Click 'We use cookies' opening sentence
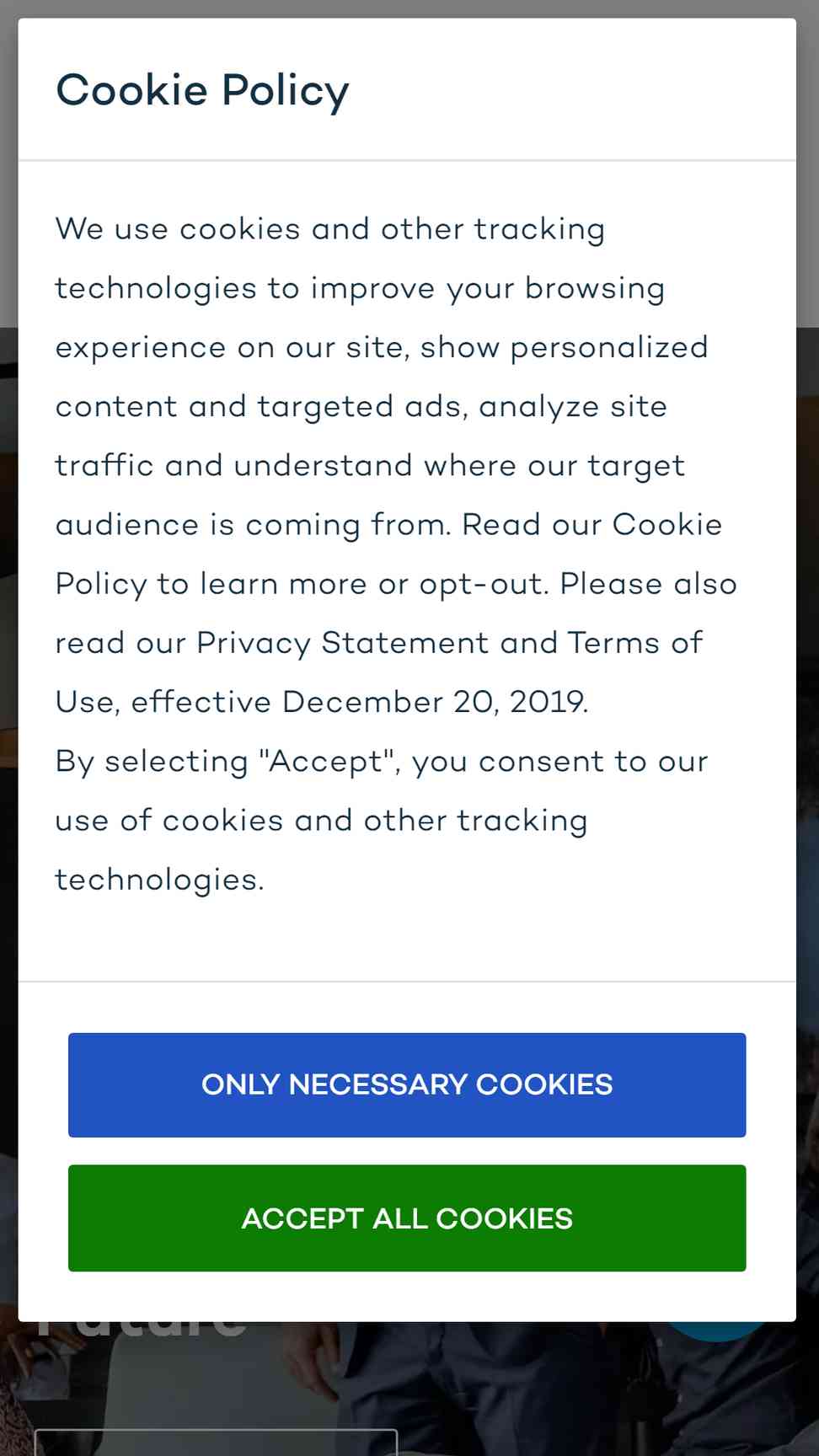The image size is (819, 1456). [x=178, y=228]
